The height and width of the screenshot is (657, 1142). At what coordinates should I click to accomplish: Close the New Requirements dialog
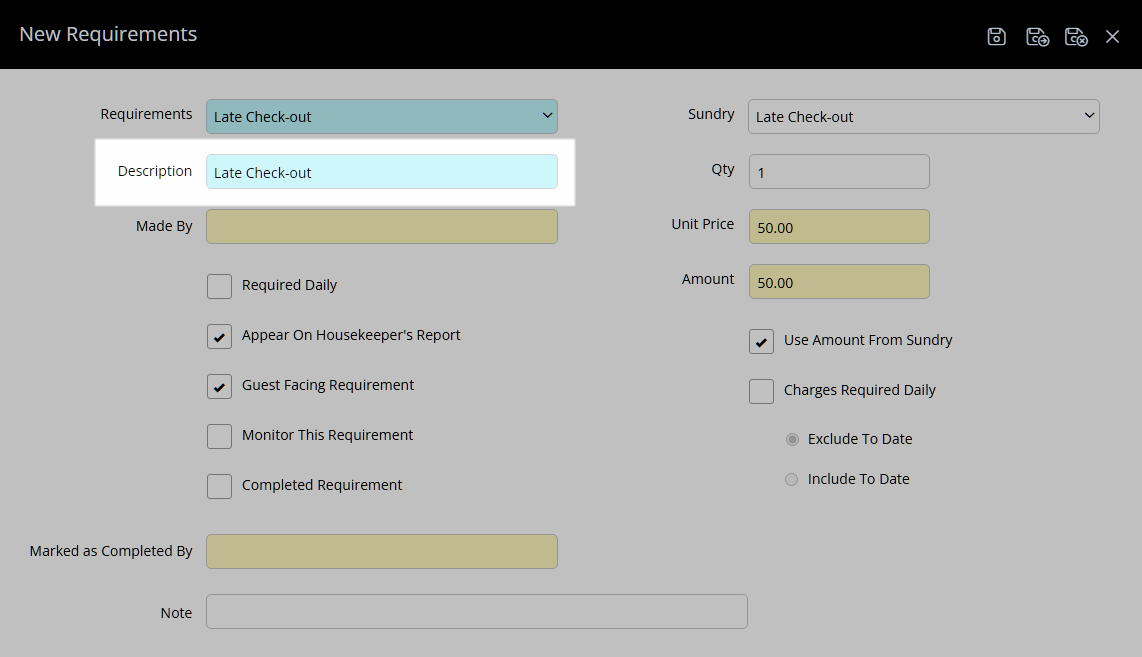click(x=1112, y=36)
